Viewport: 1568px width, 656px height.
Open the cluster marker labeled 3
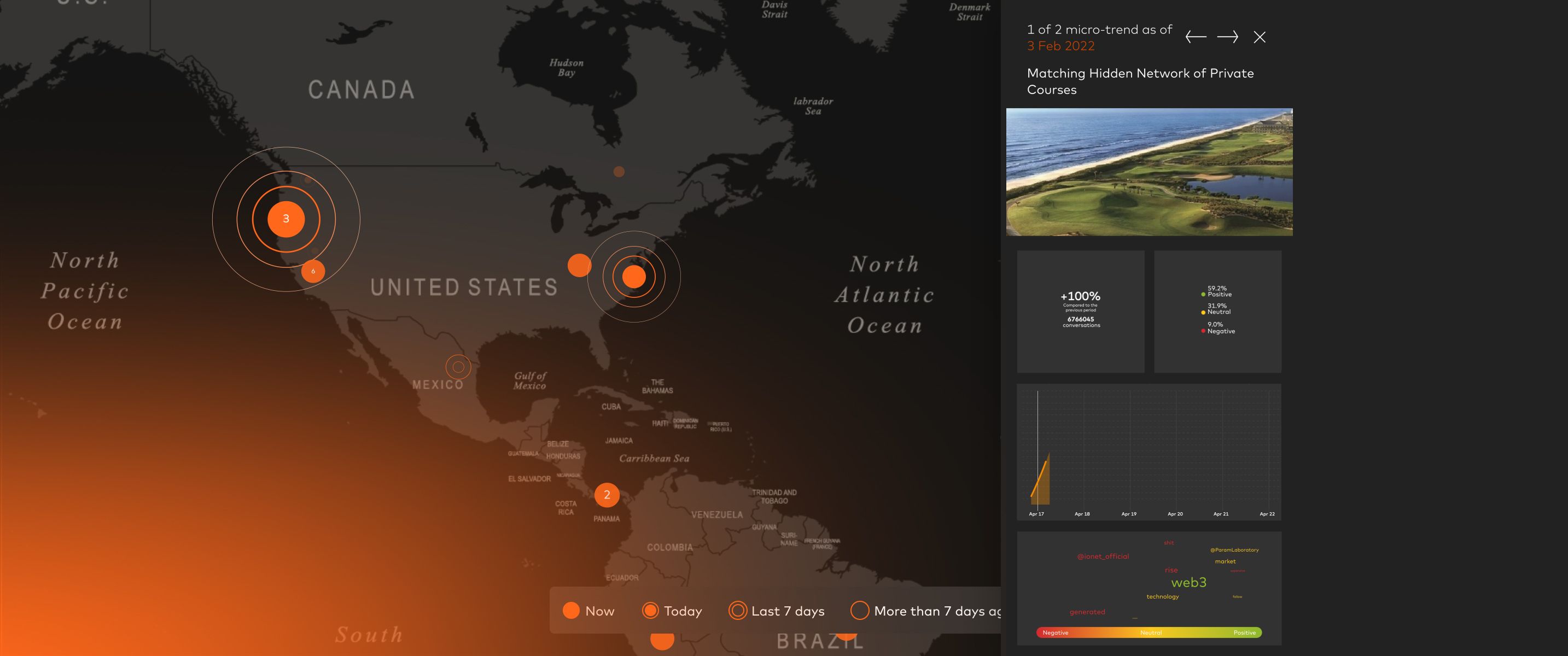tap(286, 219)
